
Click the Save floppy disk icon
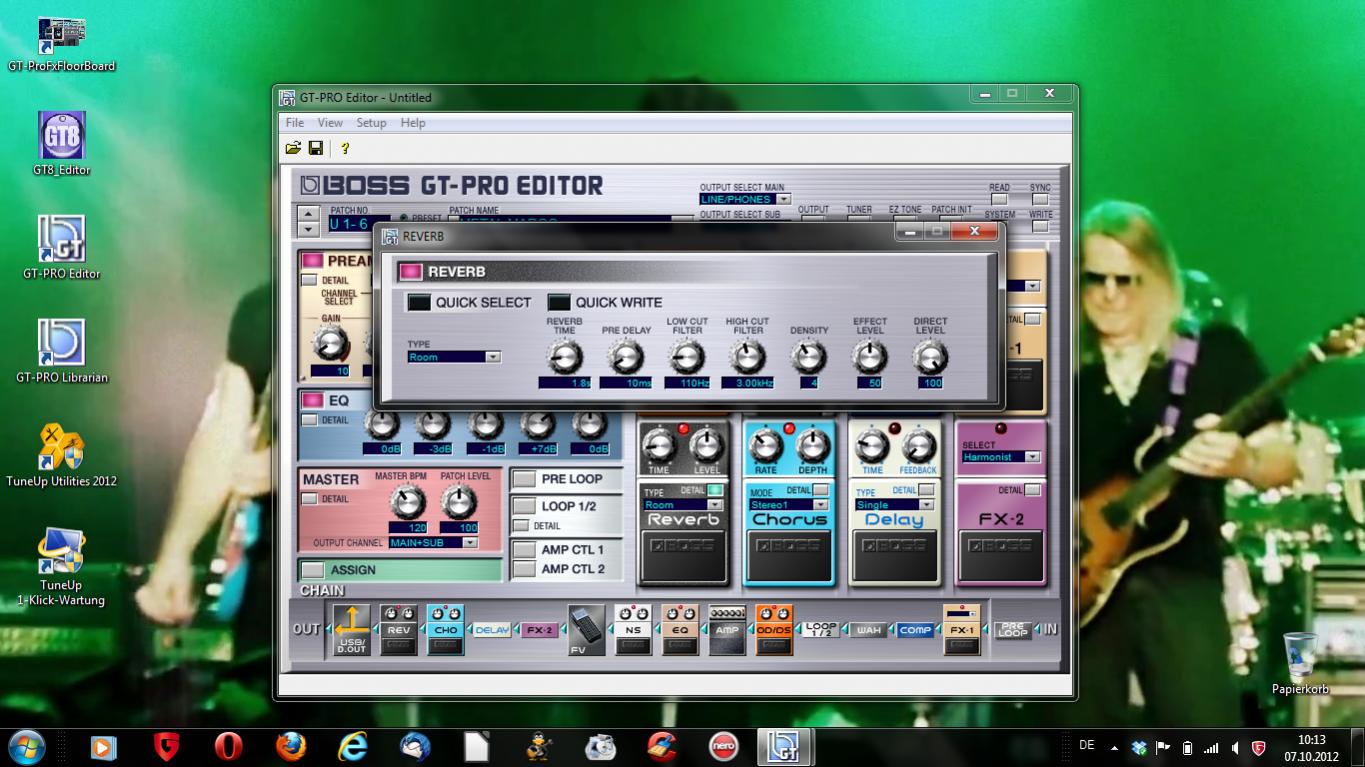316,148
